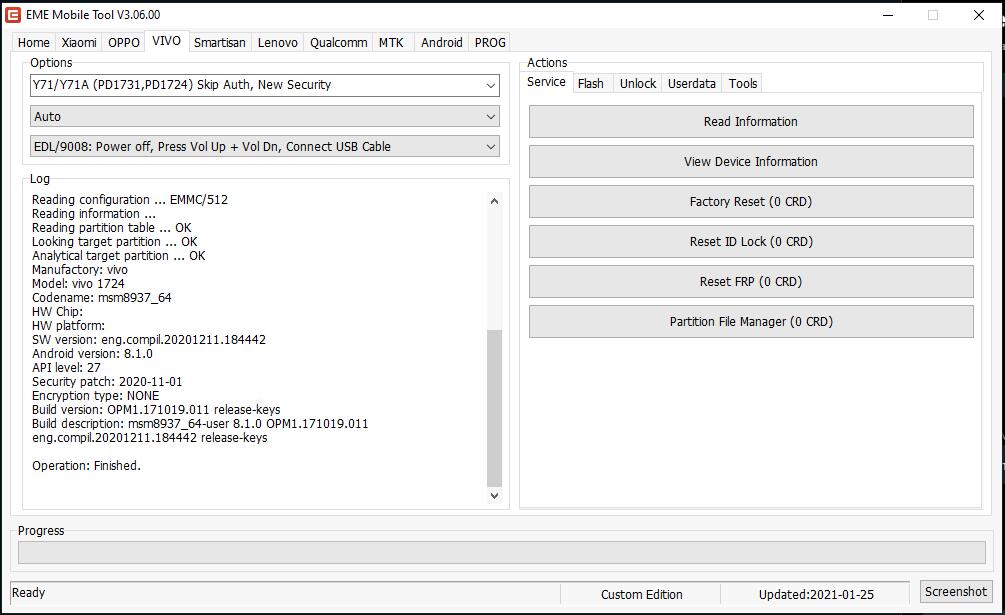
Task: Open Partition File Manager (0 CRD)
Action: coord(751,322)
